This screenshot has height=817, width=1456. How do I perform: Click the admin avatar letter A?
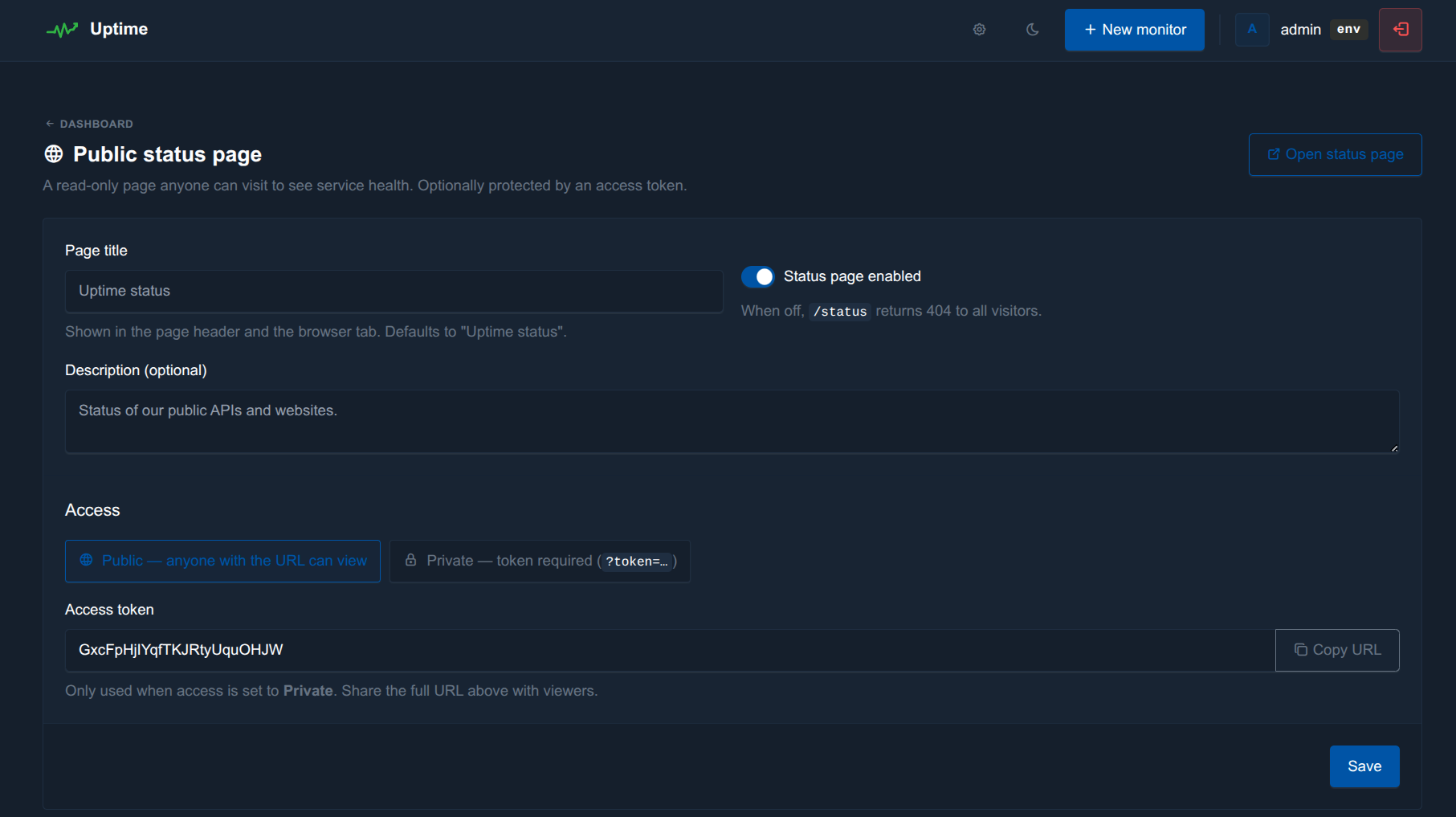coord(1252,30)
